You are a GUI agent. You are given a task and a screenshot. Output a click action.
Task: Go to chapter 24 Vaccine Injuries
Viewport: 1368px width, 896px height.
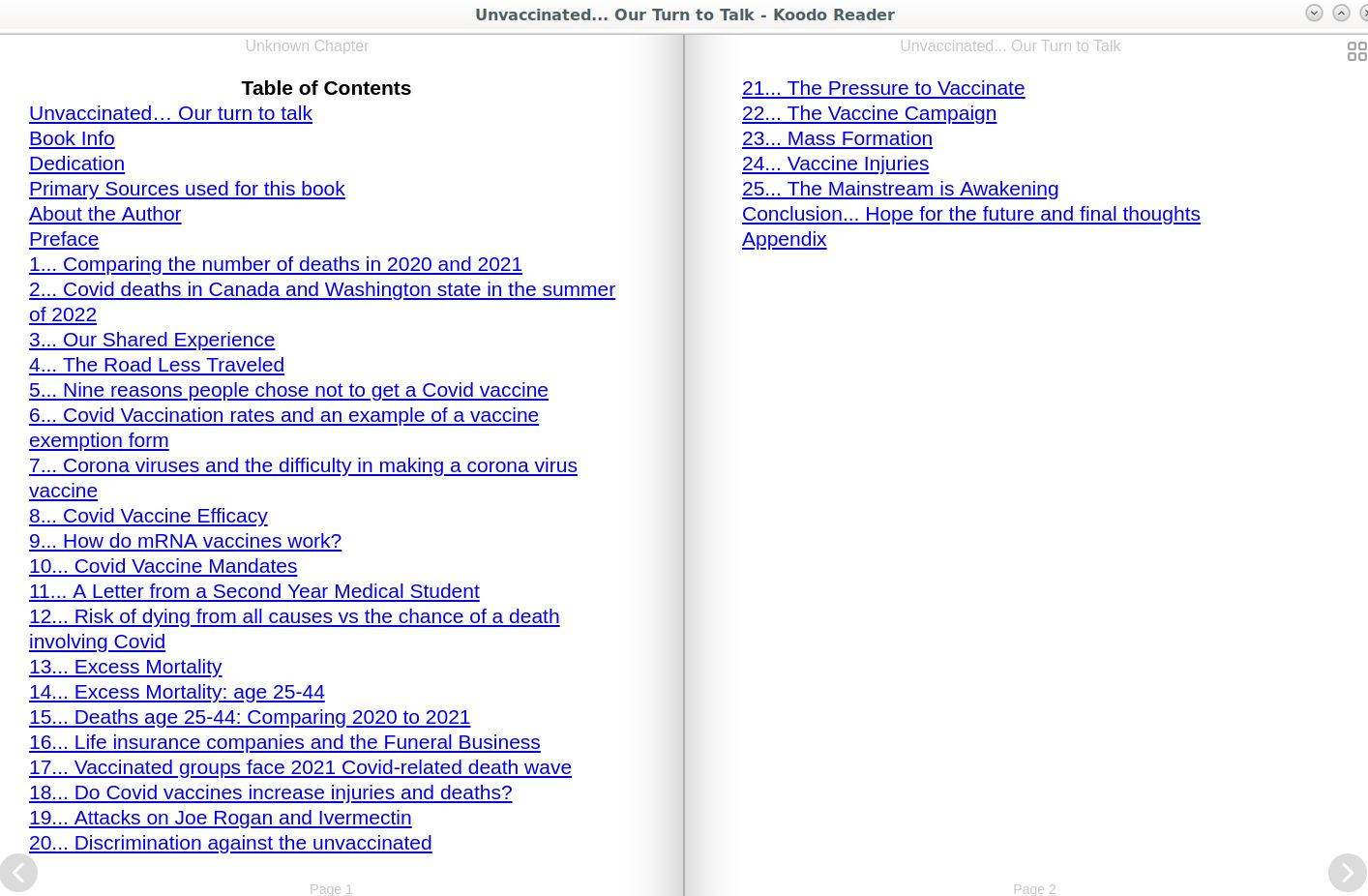pos(835,164)
